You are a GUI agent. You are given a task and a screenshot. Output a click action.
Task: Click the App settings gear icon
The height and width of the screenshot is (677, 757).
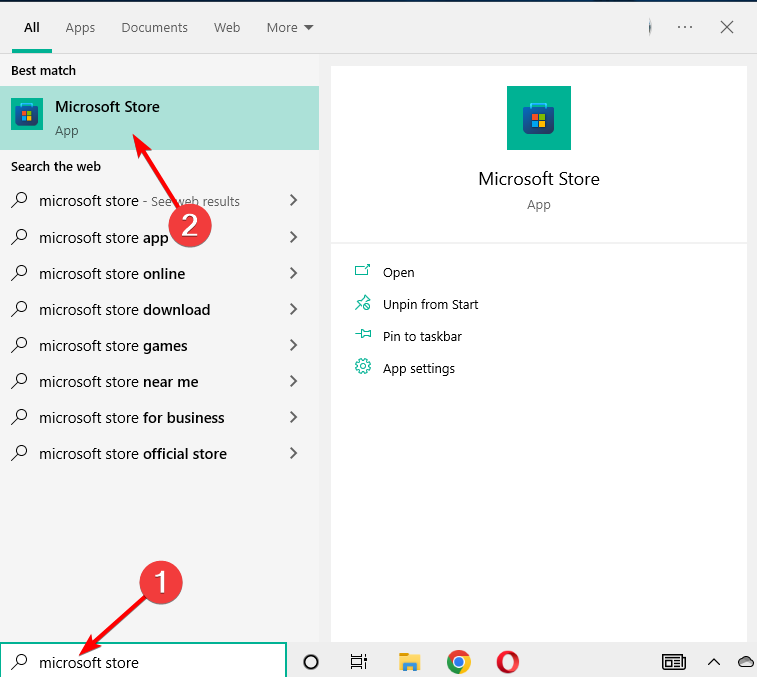coord(363,367)
